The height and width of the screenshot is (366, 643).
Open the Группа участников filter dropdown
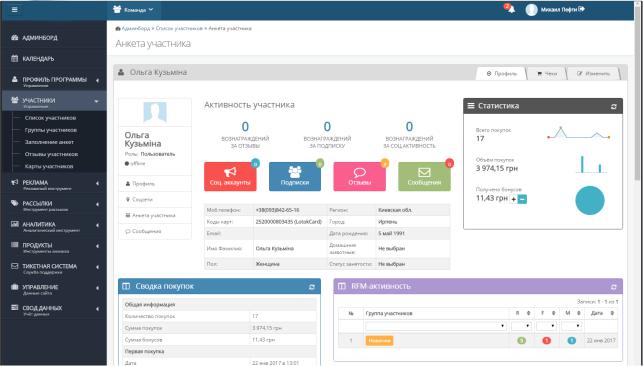coord(435,326)
